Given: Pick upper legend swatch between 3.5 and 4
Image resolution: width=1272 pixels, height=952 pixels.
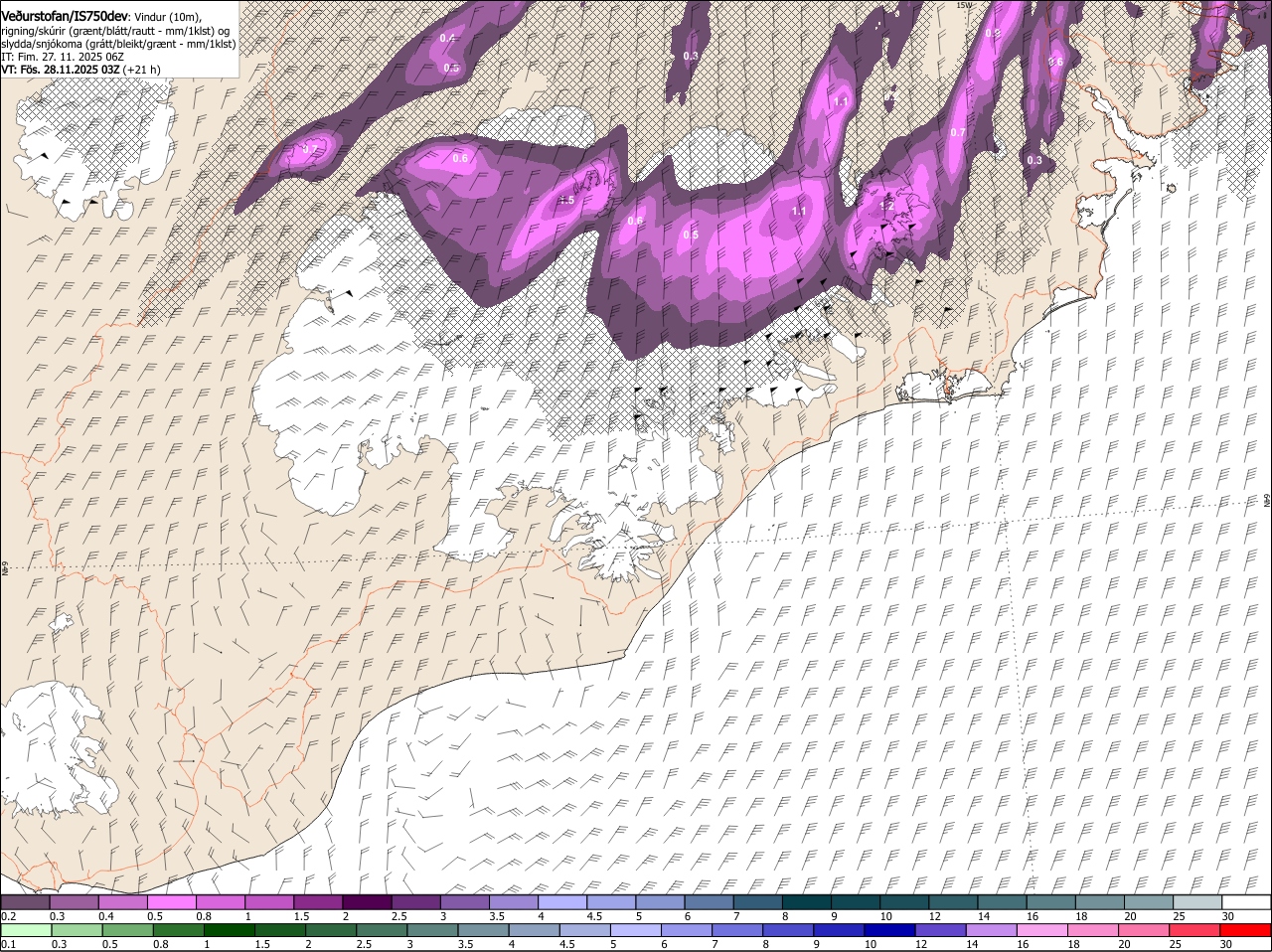Looking at the screenshot, I should 515,902.
